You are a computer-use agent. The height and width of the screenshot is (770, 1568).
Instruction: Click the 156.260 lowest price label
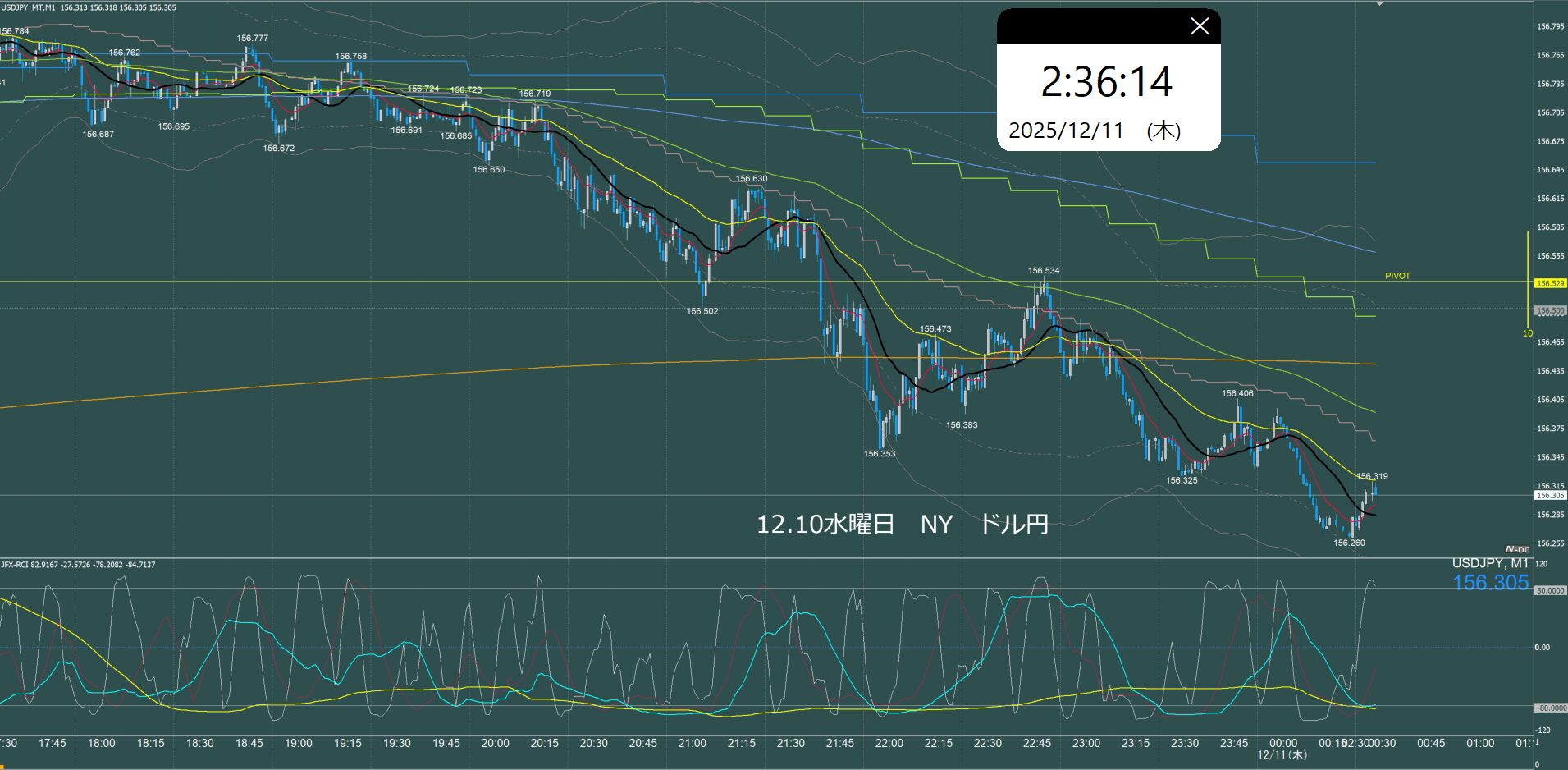point(1349,543)
